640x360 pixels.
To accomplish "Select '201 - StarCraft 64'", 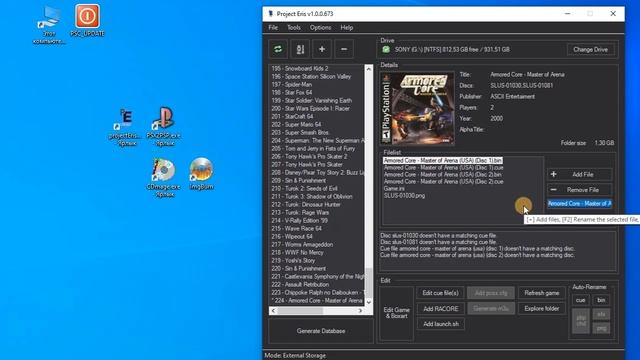I will [292, 117].
